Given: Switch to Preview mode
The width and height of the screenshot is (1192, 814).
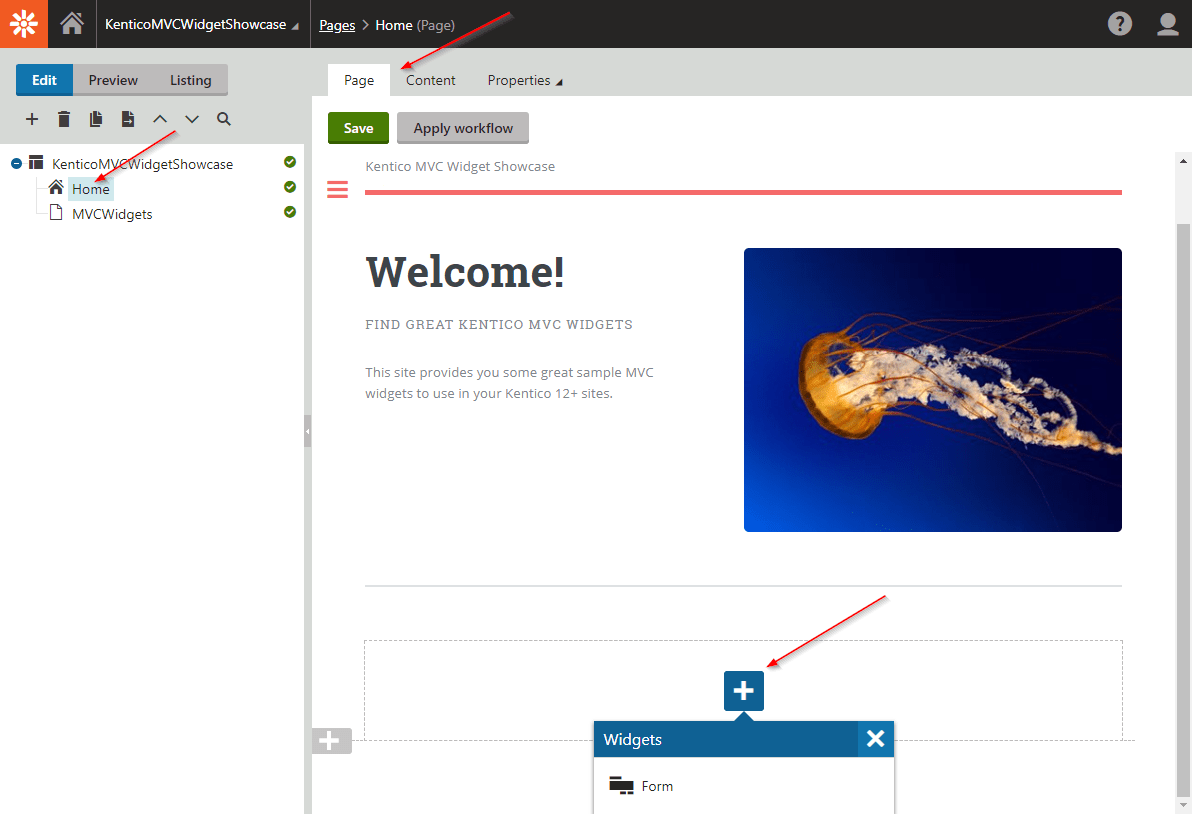Looking at the screenshot, I should tap(113, 80).
